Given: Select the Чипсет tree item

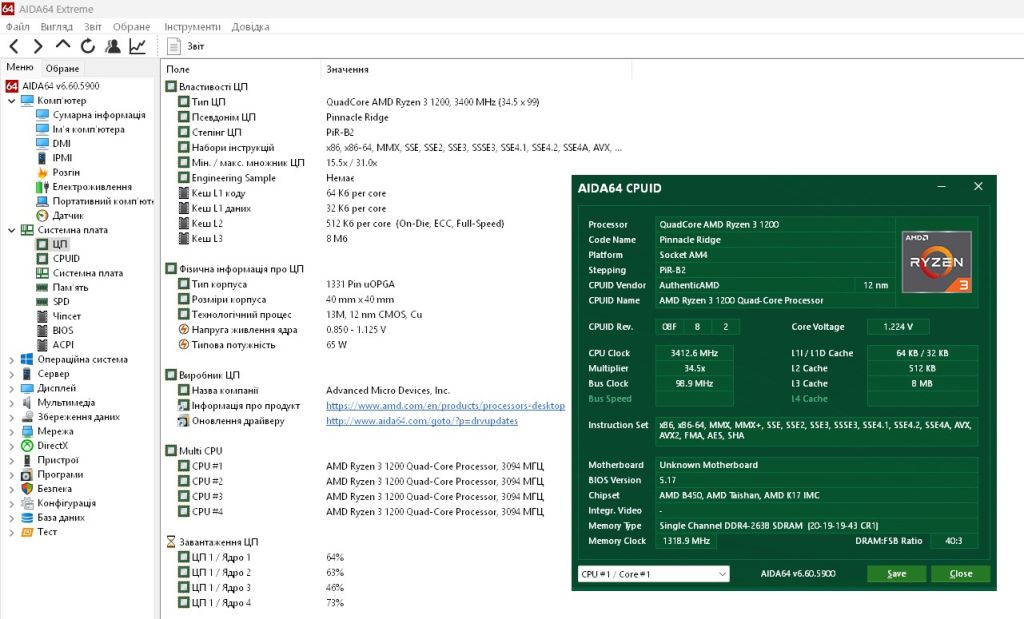Looking at the screenshot, I should [x=67, y=316].
